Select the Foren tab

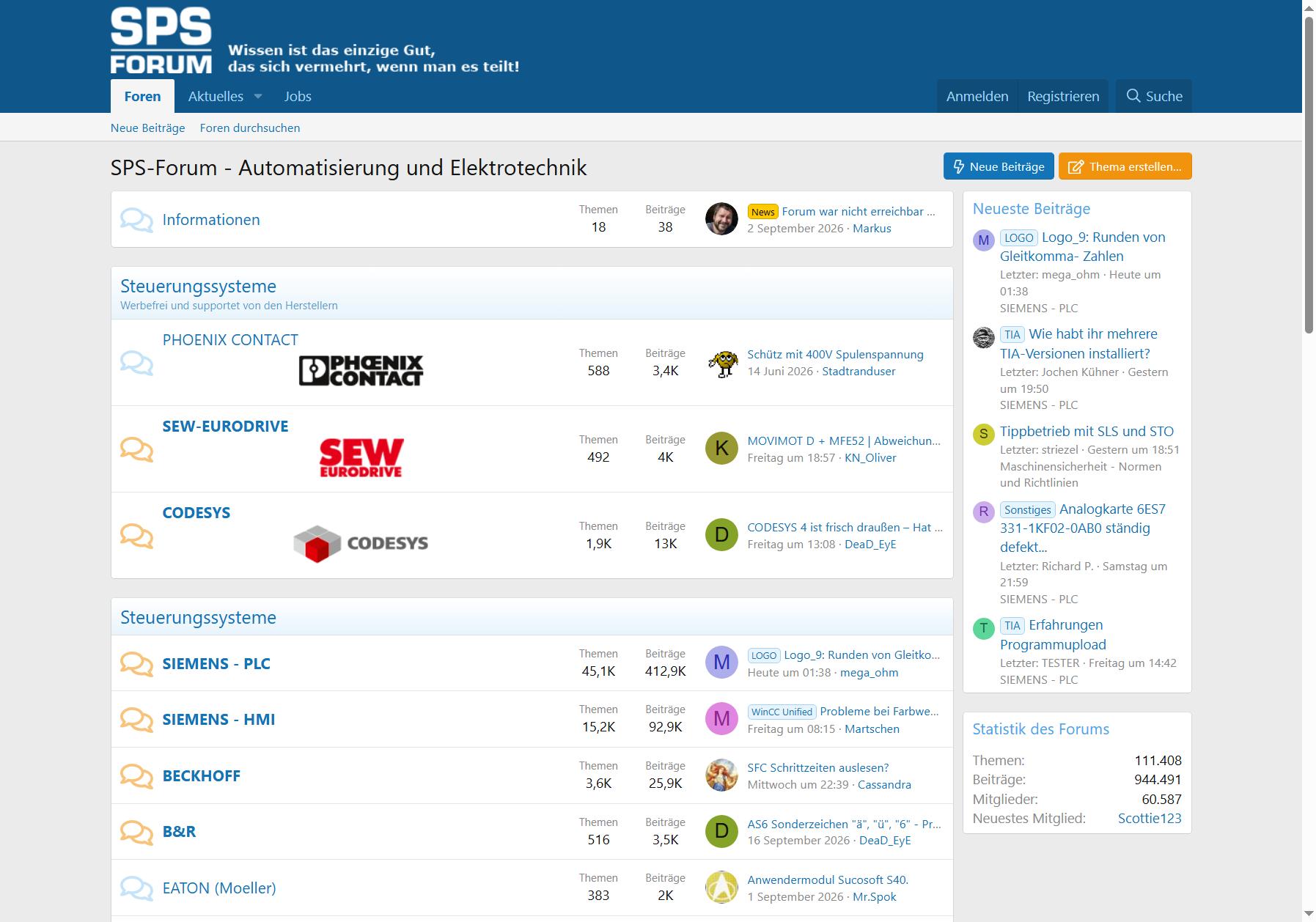(x=142, y=96)
